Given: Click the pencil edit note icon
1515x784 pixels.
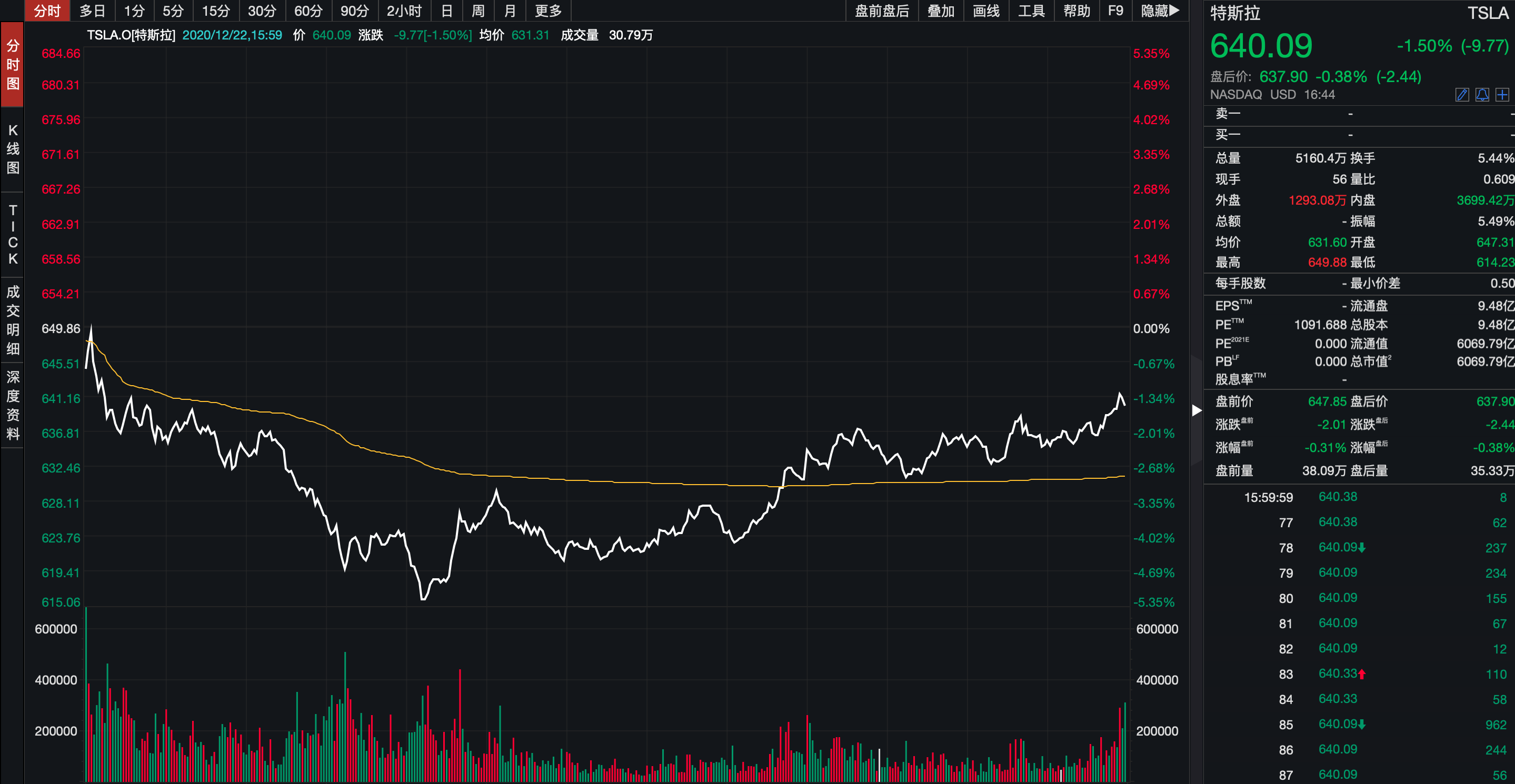Looking at the screenshot, I should click(1462, 95).
